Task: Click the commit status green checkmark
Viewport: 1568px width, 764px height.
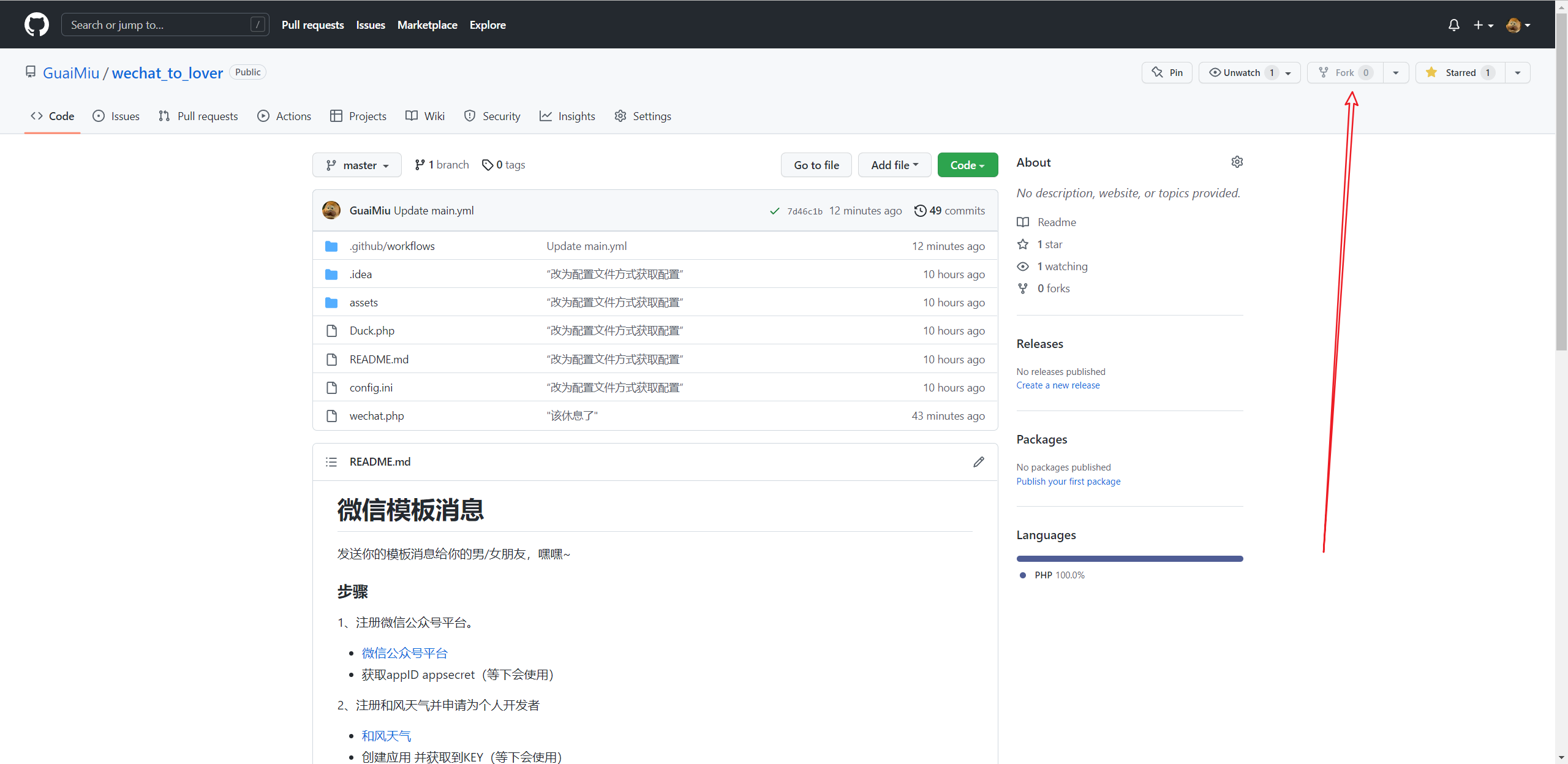Action: 774,211
